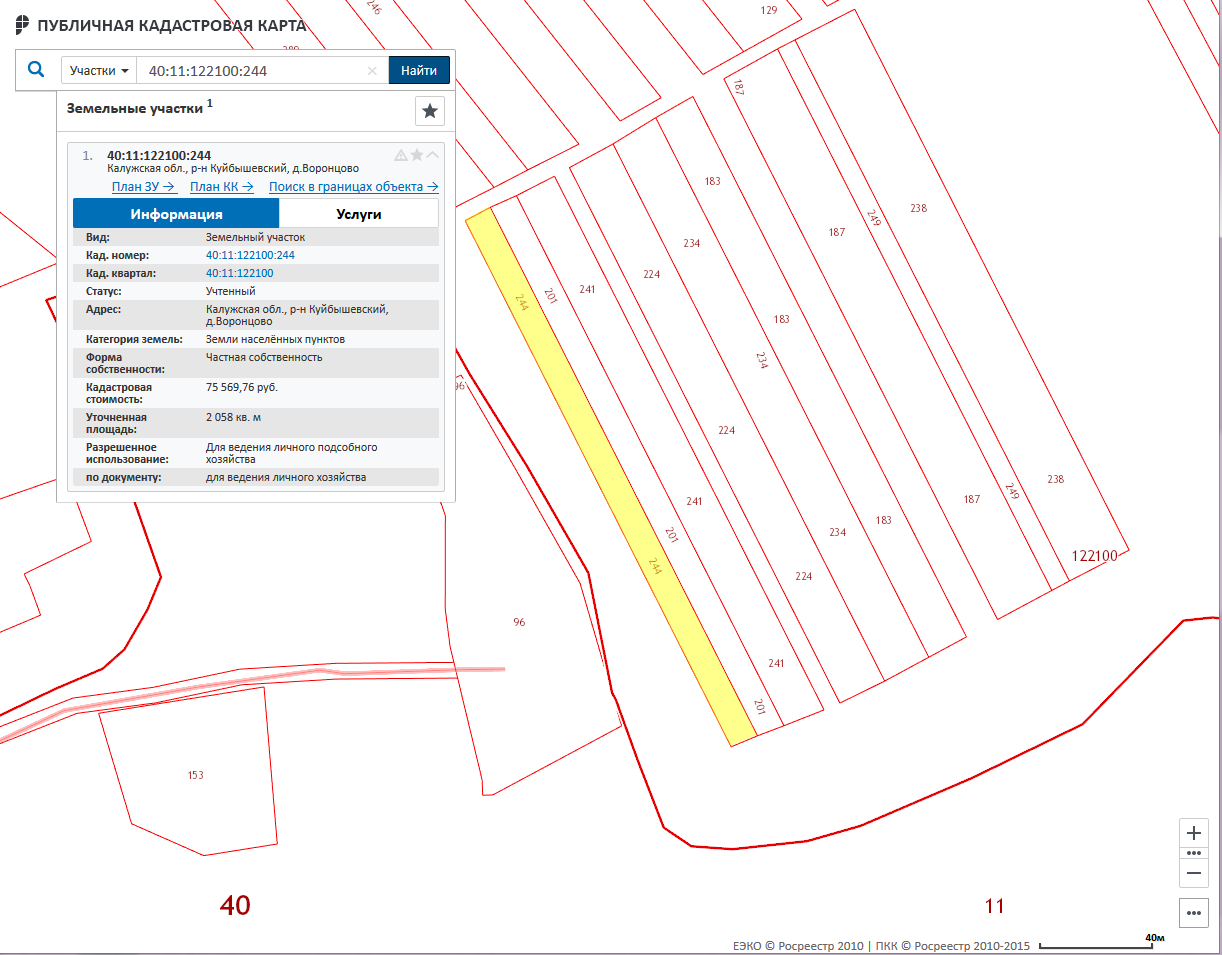
Task: Collapse the result card with chevron
Action: 433,155
